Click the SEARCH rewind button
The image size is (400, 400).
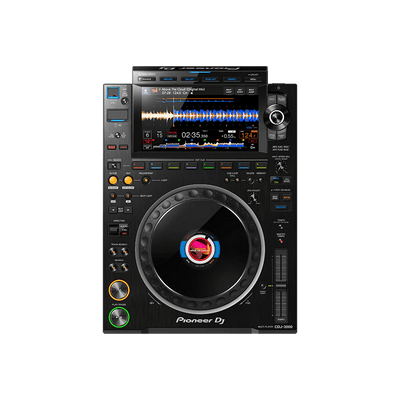pyautogui.click(x=113, y=267)
